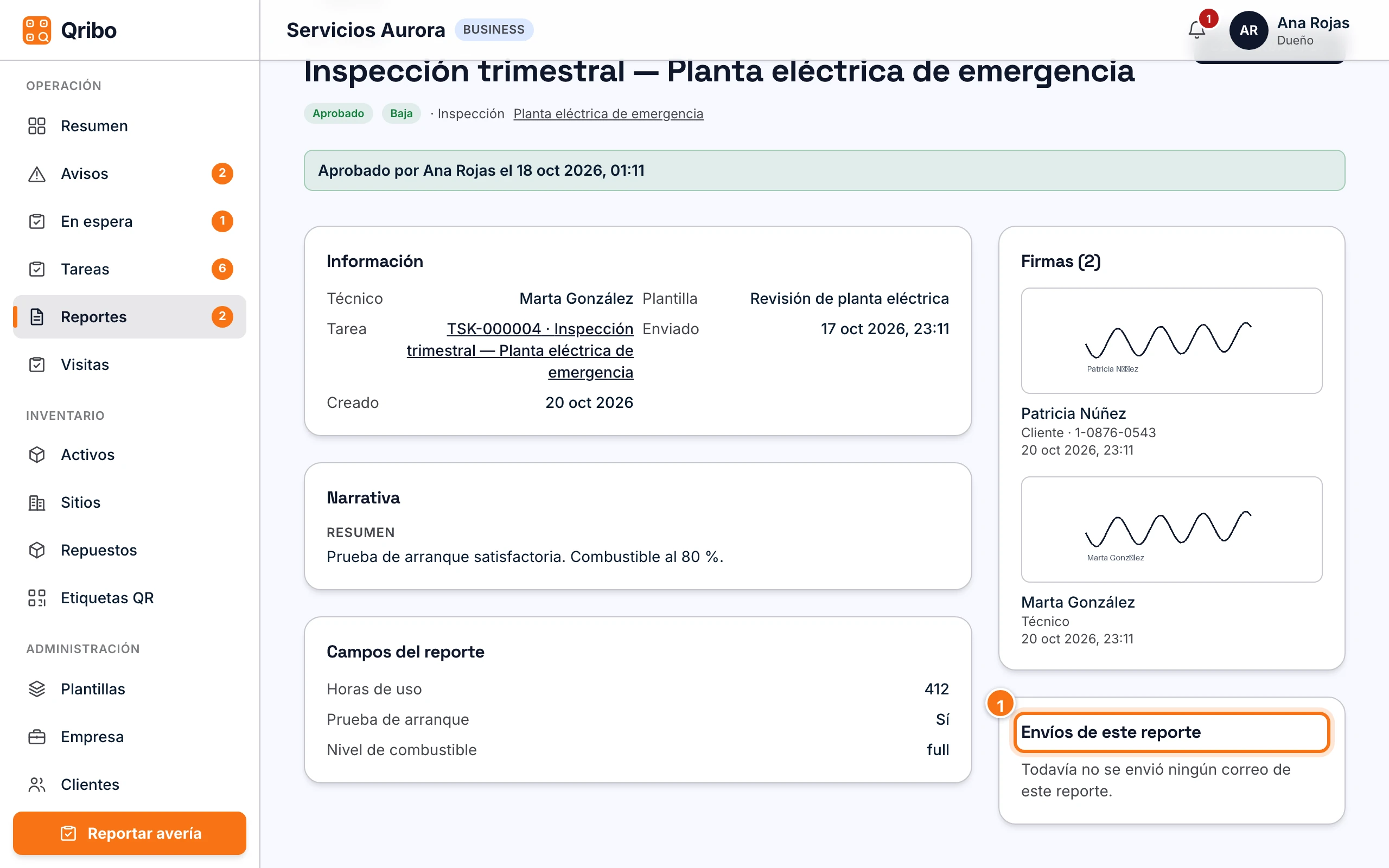Click Marta González signature image
This screenshot has width=1389, height=868.
coord(1171,529)
